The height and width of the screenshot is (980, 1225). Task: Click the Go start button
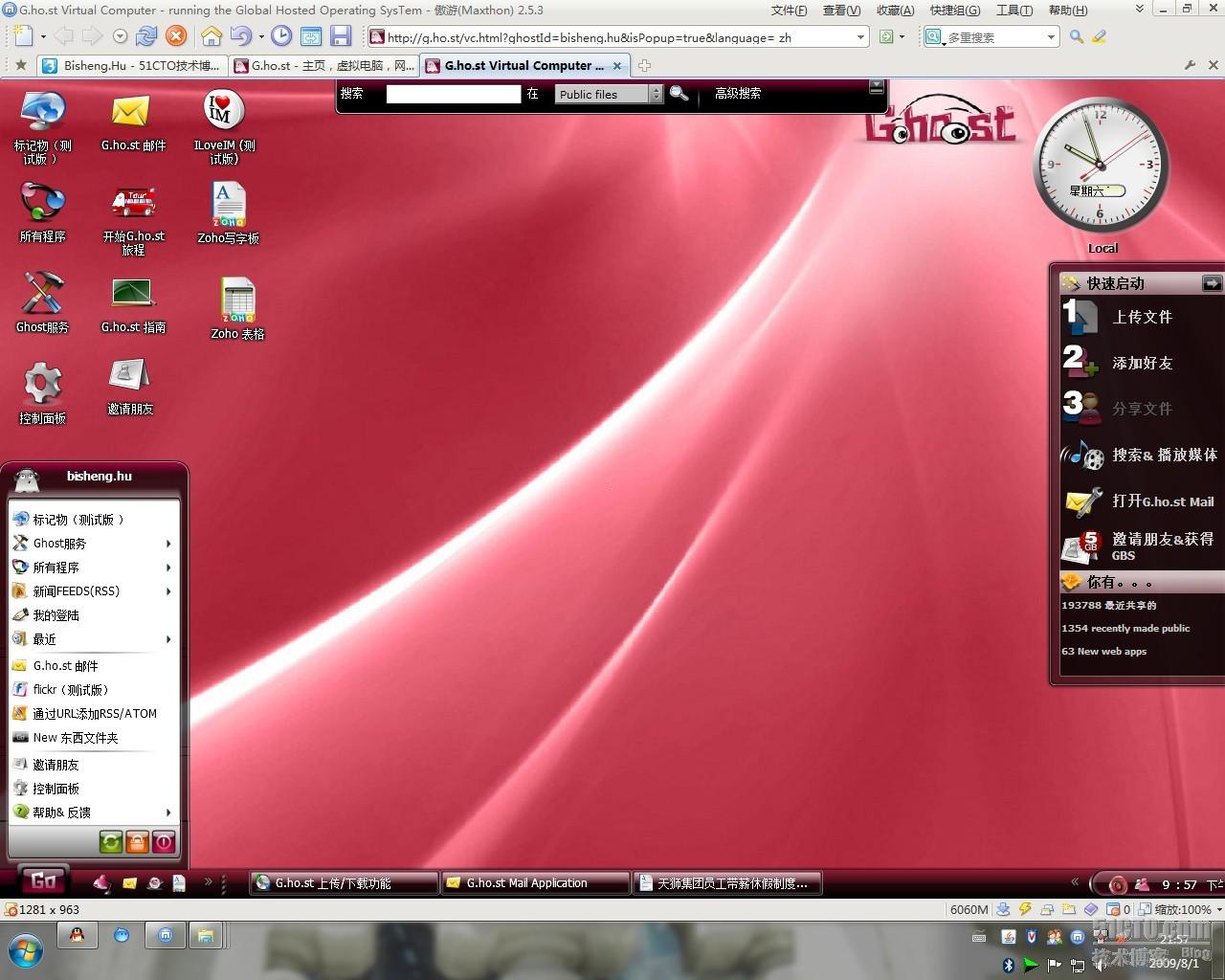coord(44,881)
